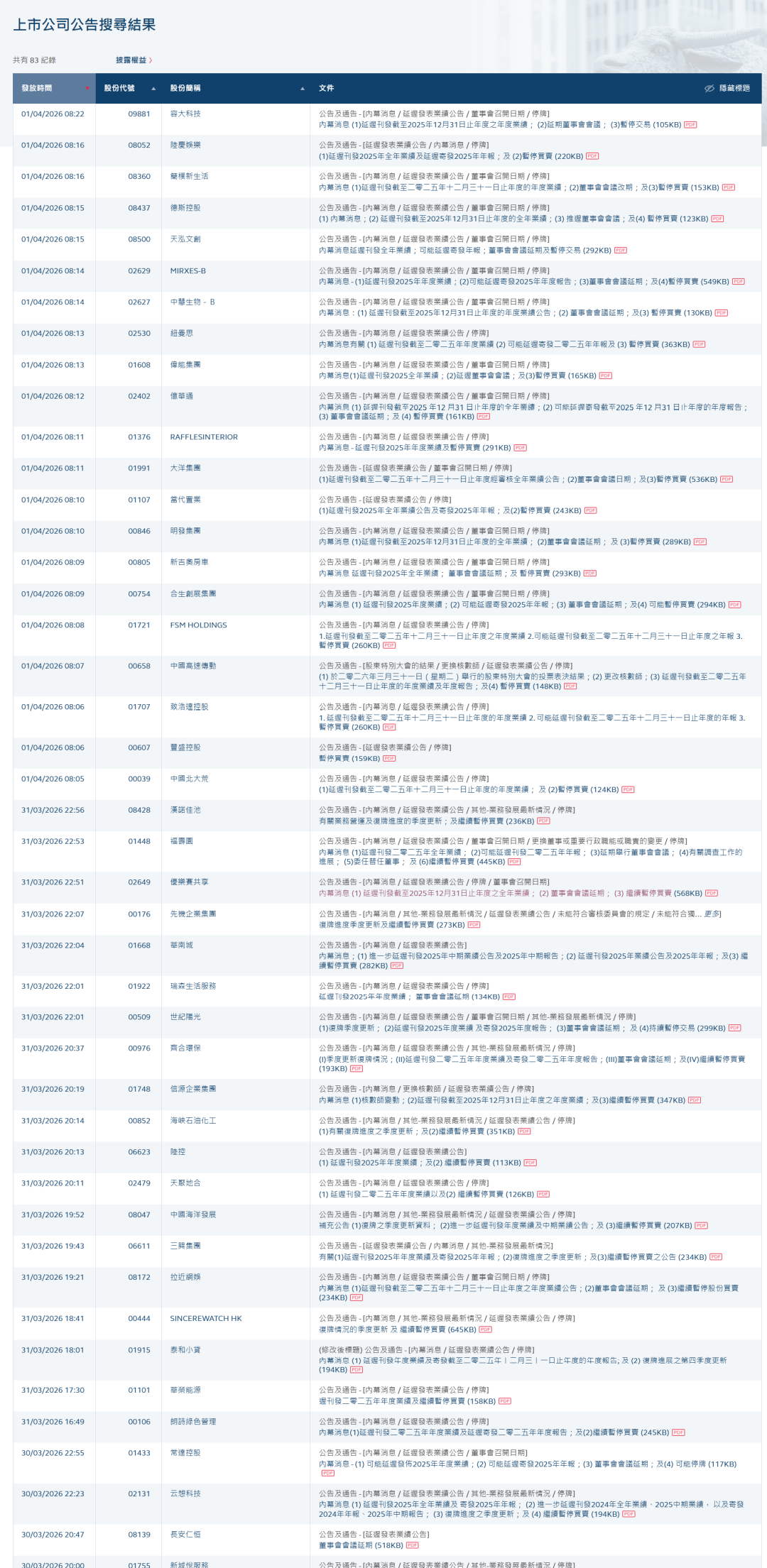Open 天聚地合 announcement link (126KB)
767x1568 pixels.
point(426,1194)
